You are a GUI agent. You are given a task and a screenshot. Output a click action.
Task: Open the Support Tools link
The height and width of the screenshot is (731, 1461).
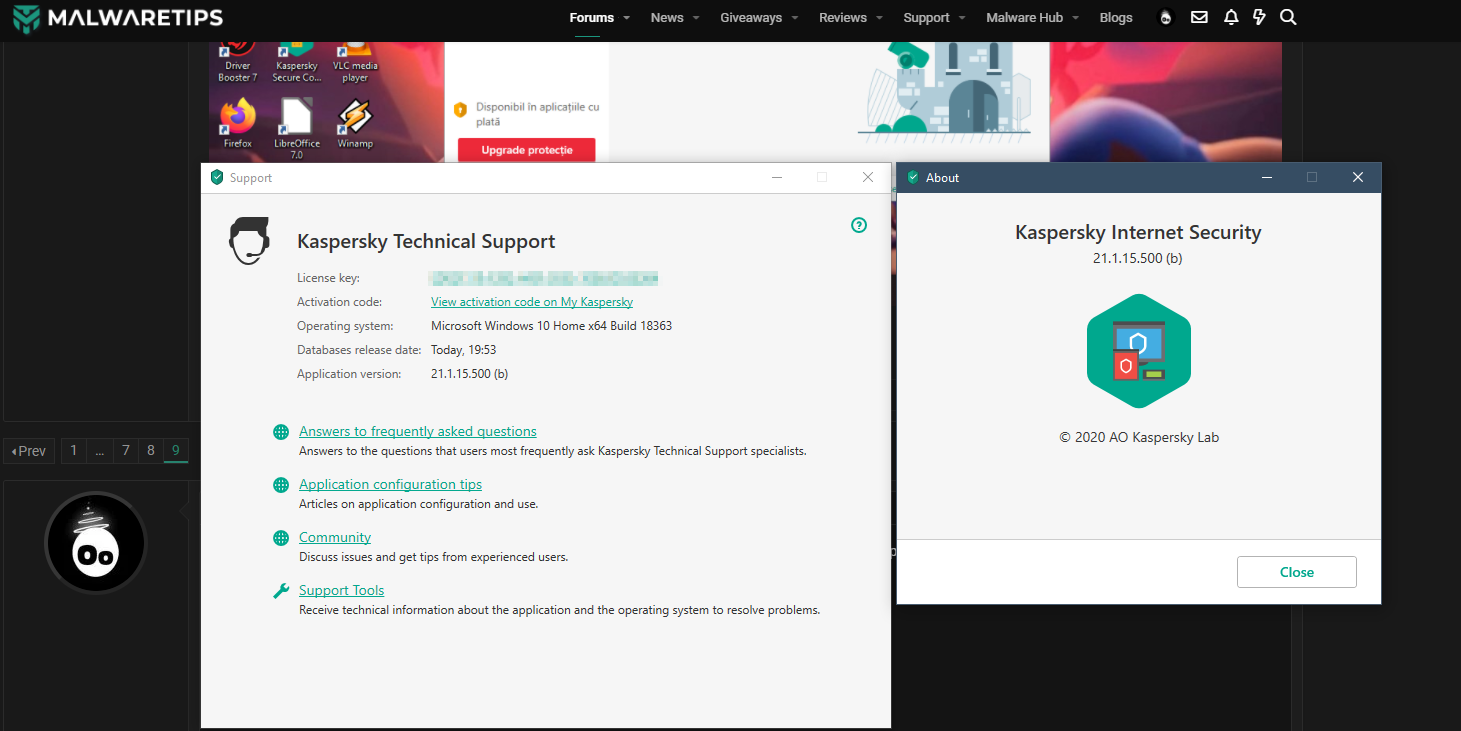point(341,591)
